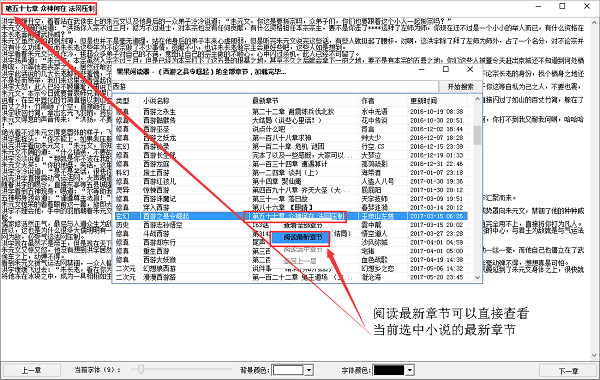Click the search field containing 西游
Screen dimensions: 600x380
click(275, 87)
